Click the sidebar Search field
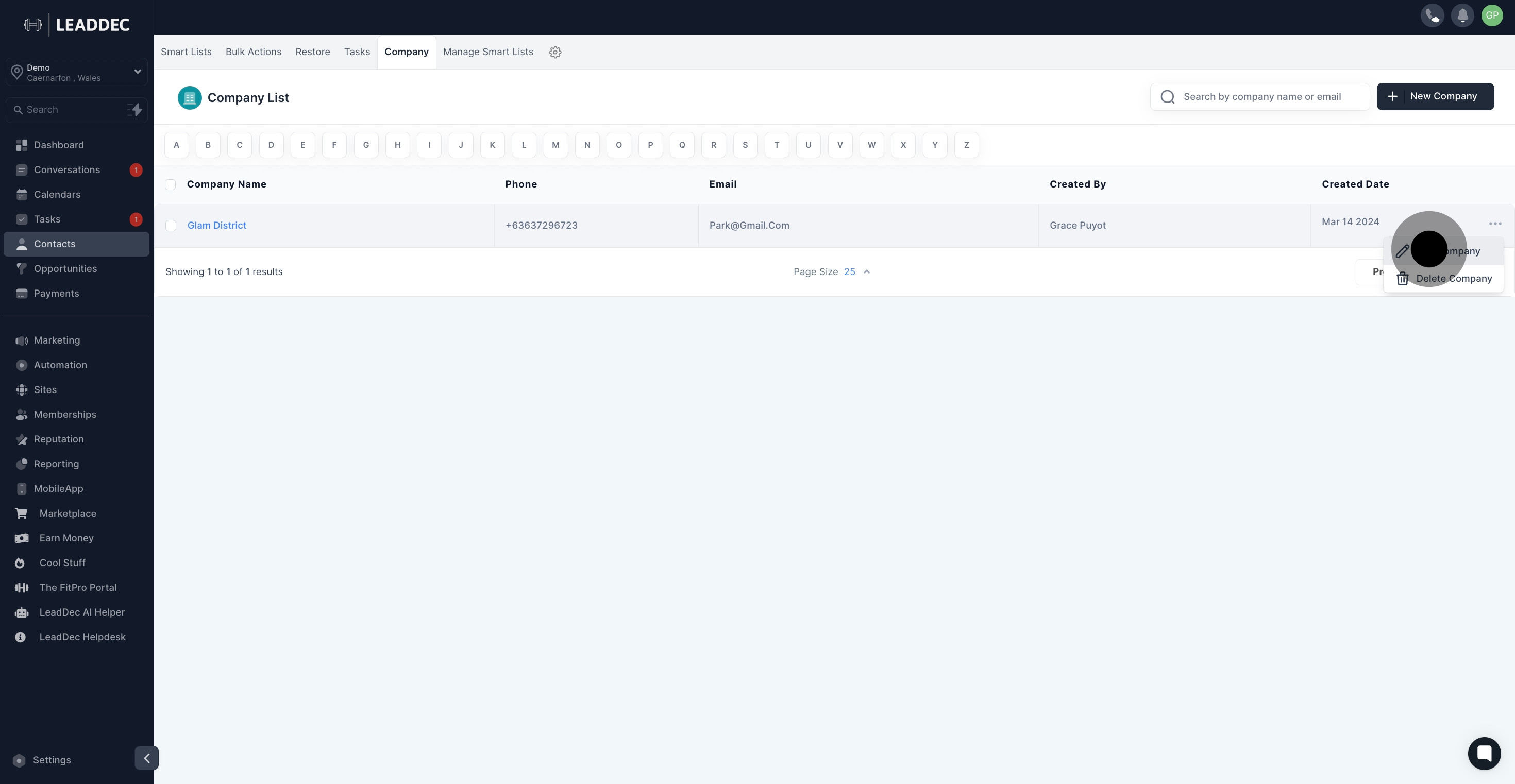Image resolution: width=1515 pixels, height=784 pixels. tap(76, 110)
